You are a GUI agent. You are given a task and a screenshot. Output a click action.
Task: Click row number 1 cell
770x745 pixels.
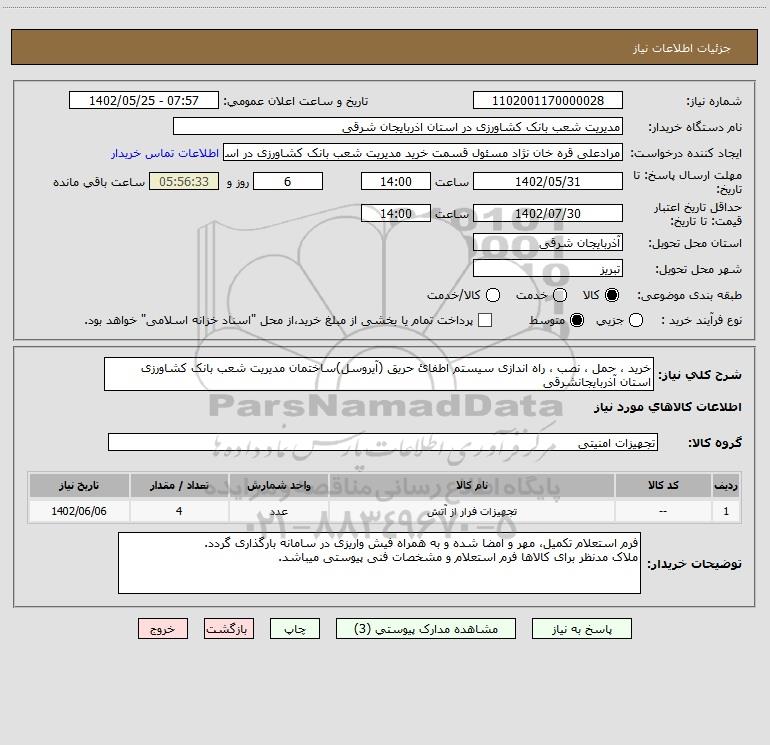click(x=726, y=511)
